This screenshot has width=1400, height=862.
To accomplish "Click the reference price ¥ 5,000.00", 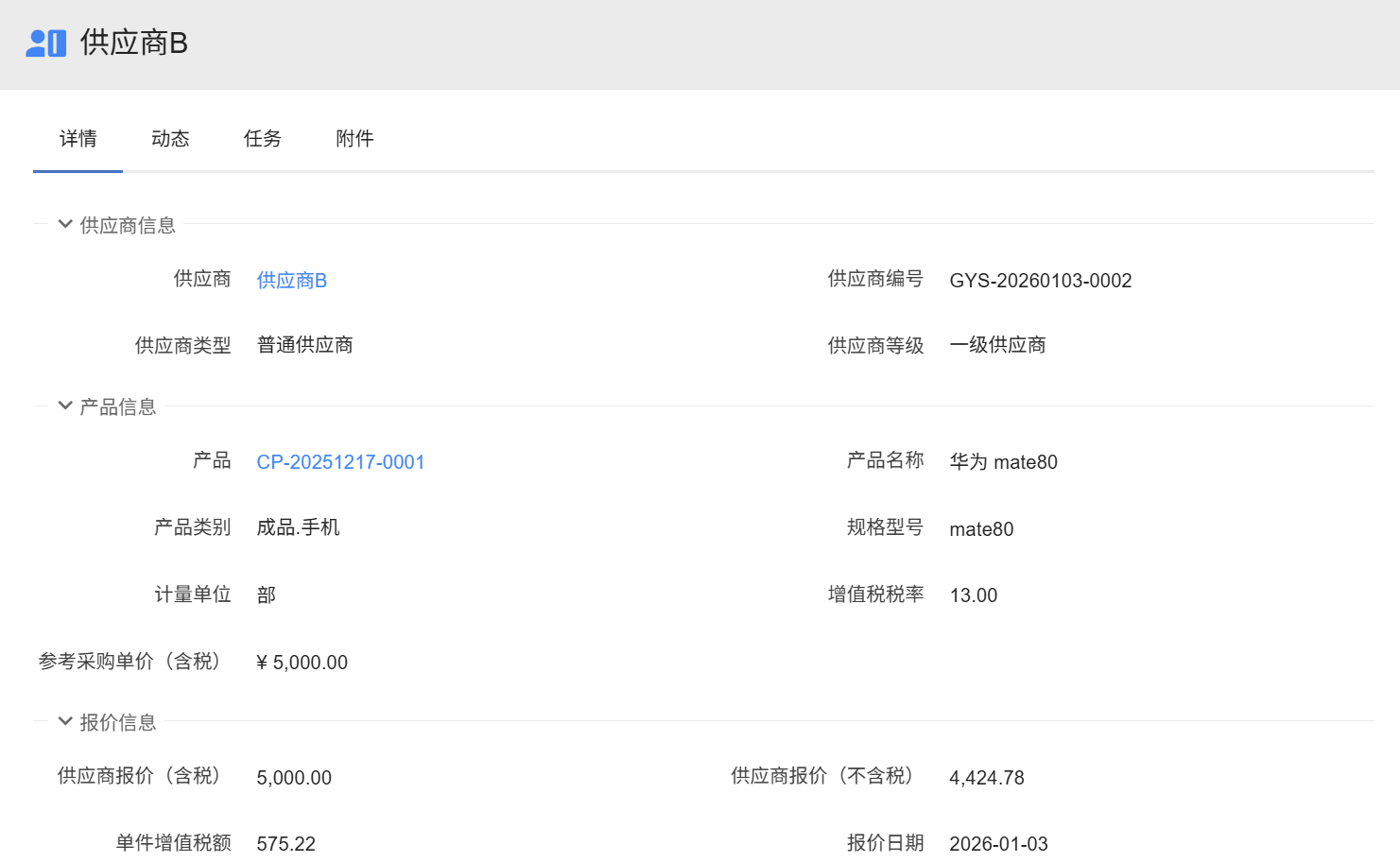I will 302,663.
